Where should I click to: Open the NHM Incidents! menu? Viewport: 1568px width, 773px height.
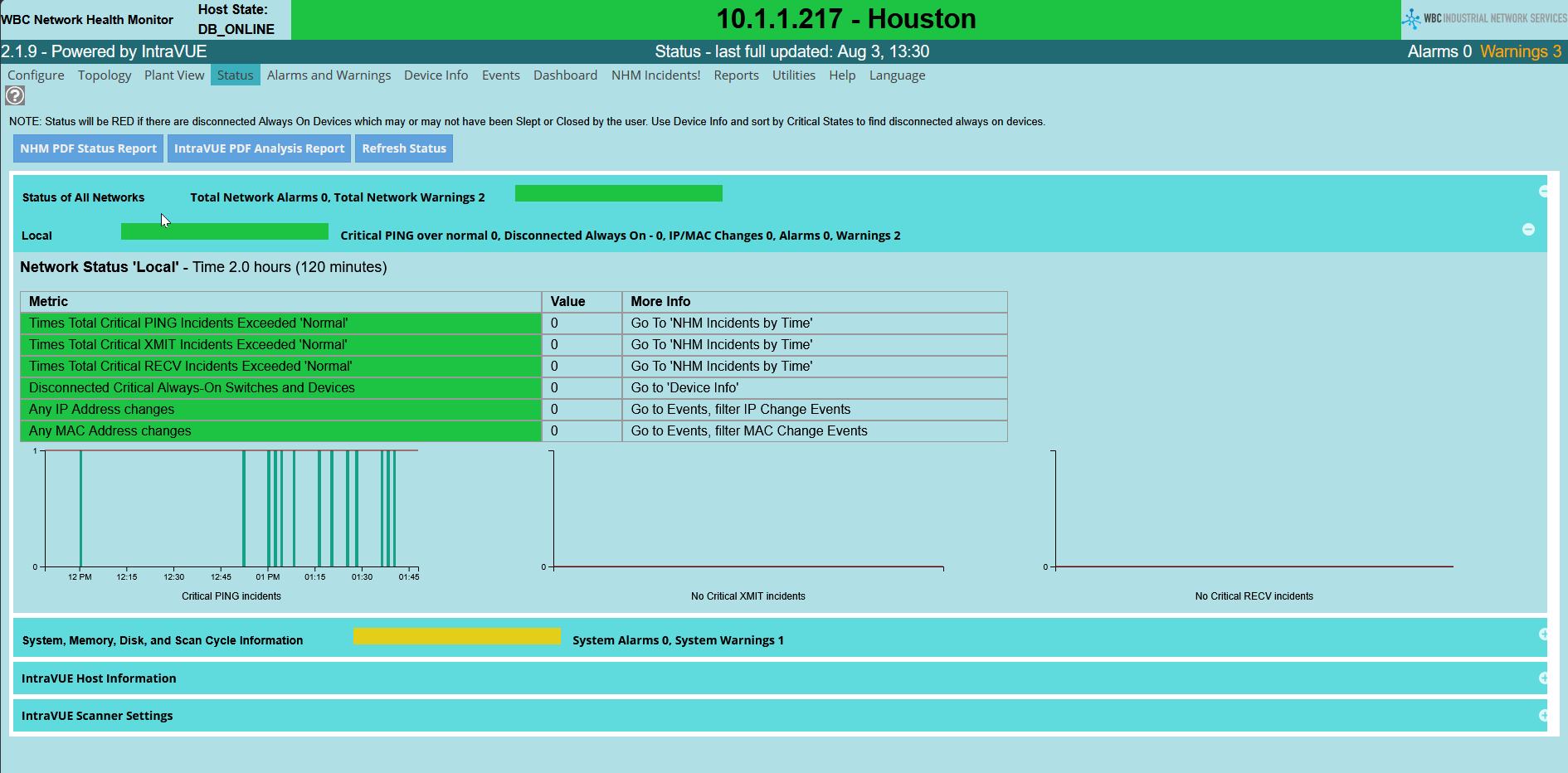[x=656, y=75]
